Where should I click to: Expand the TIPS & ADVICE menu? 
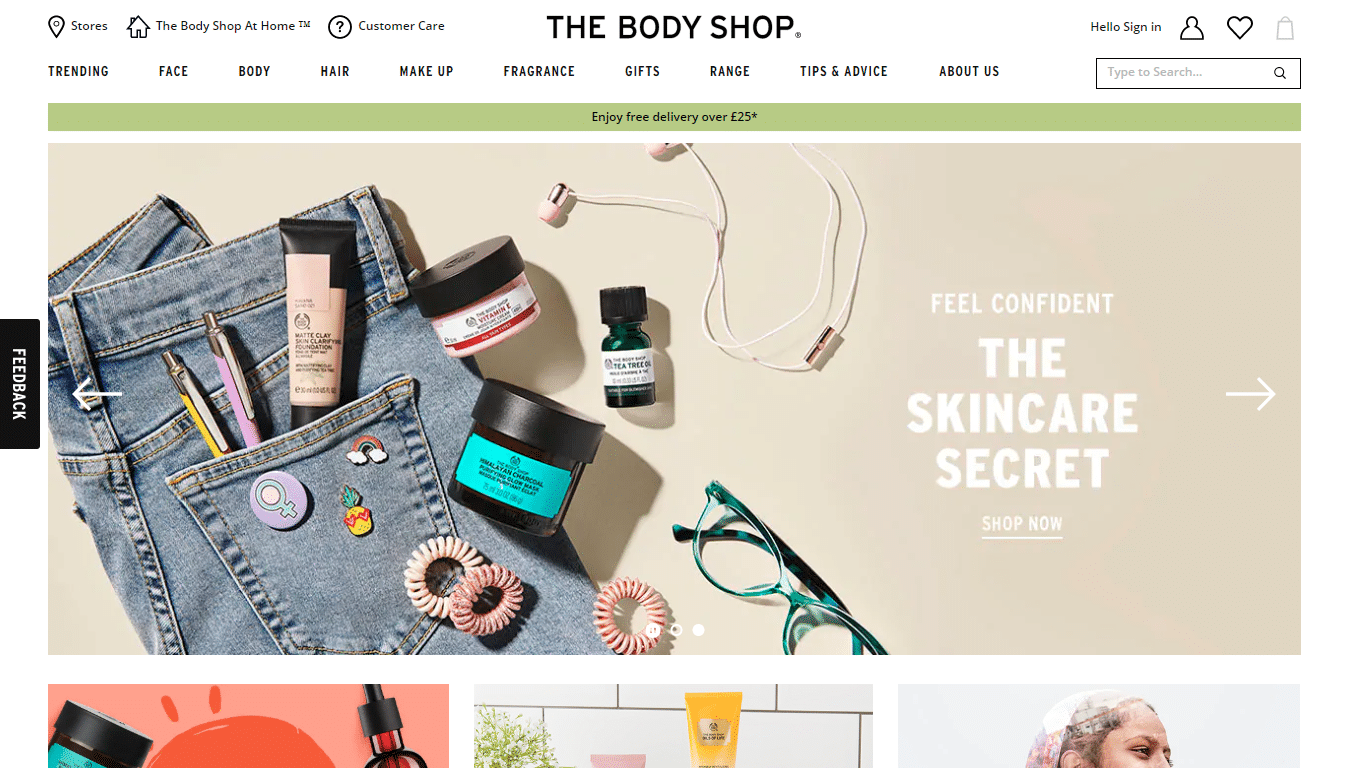pyautogui.click(x=844, y=71)
